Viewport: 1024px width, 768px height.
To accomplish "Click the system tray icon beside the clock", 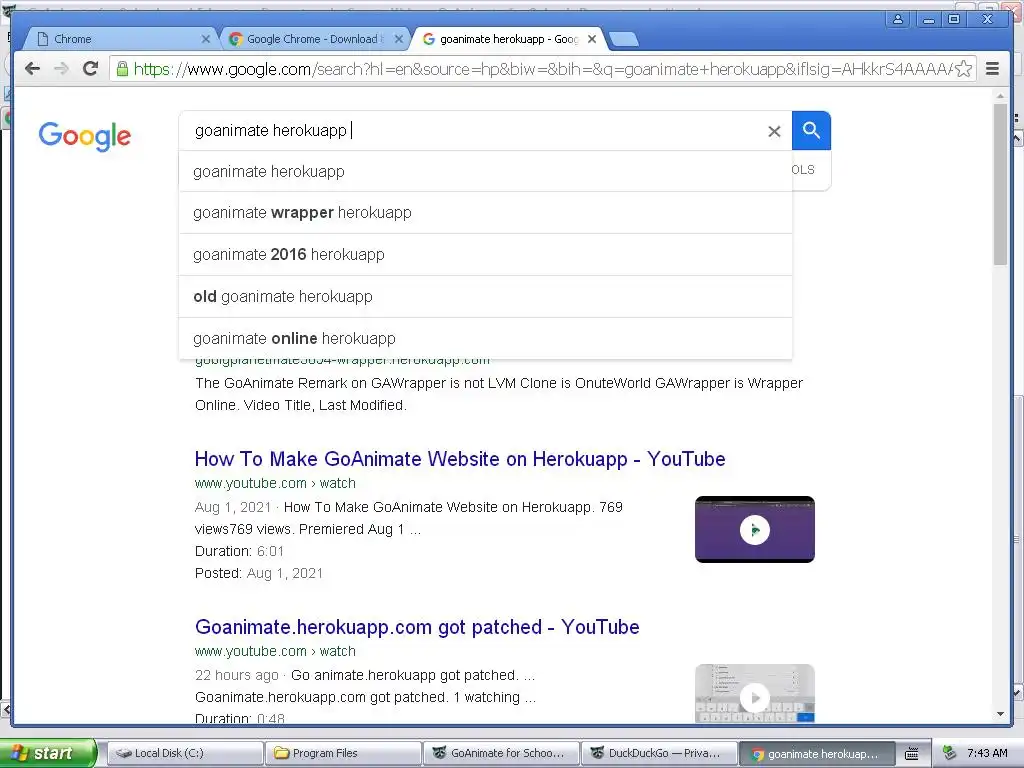I will (950, 753).
